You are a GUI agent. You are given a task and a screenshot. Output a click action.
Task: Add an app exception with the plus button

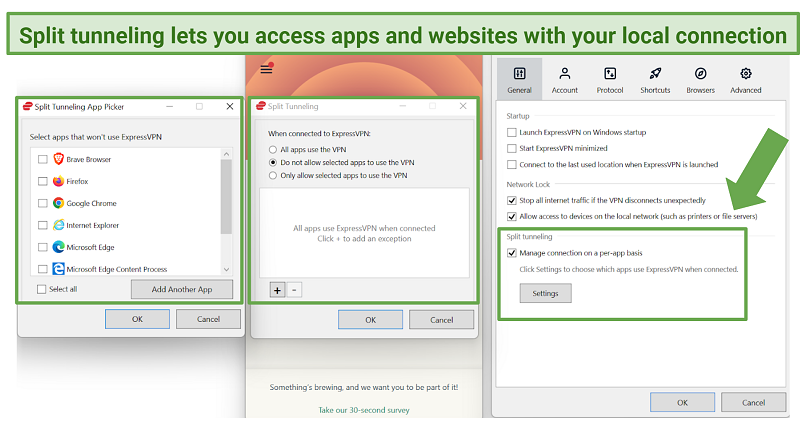coord(277,290)
